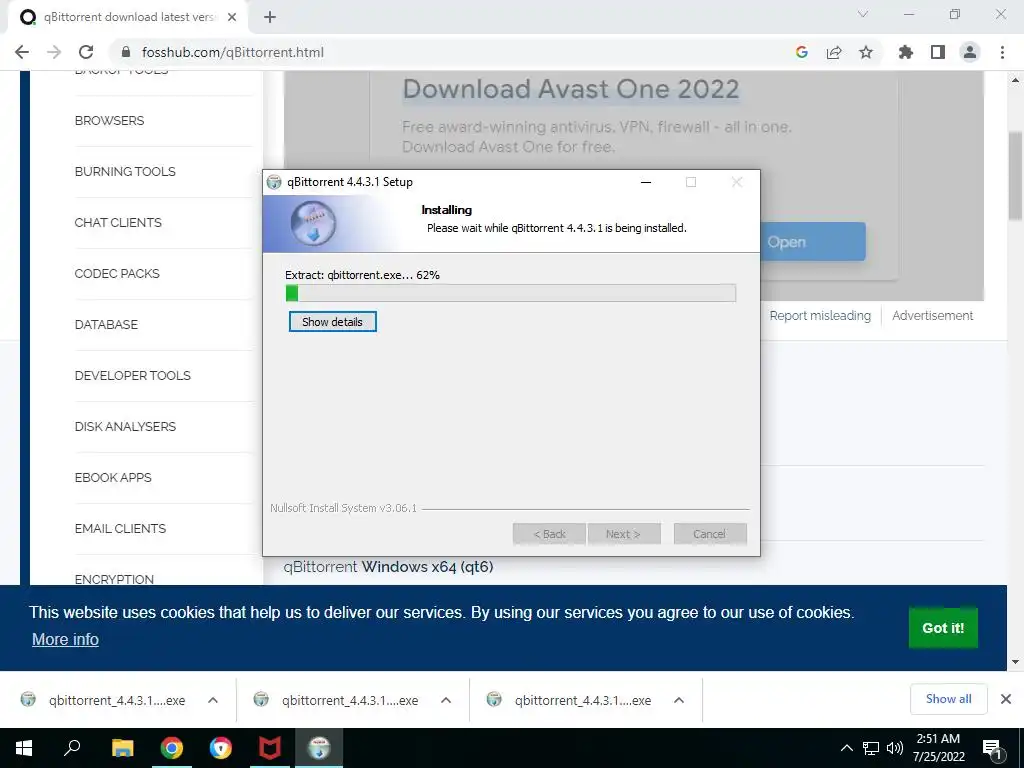Bookmark this page with star icon
Viewport: 1024px width, 768px height.
tap(866, 52)
